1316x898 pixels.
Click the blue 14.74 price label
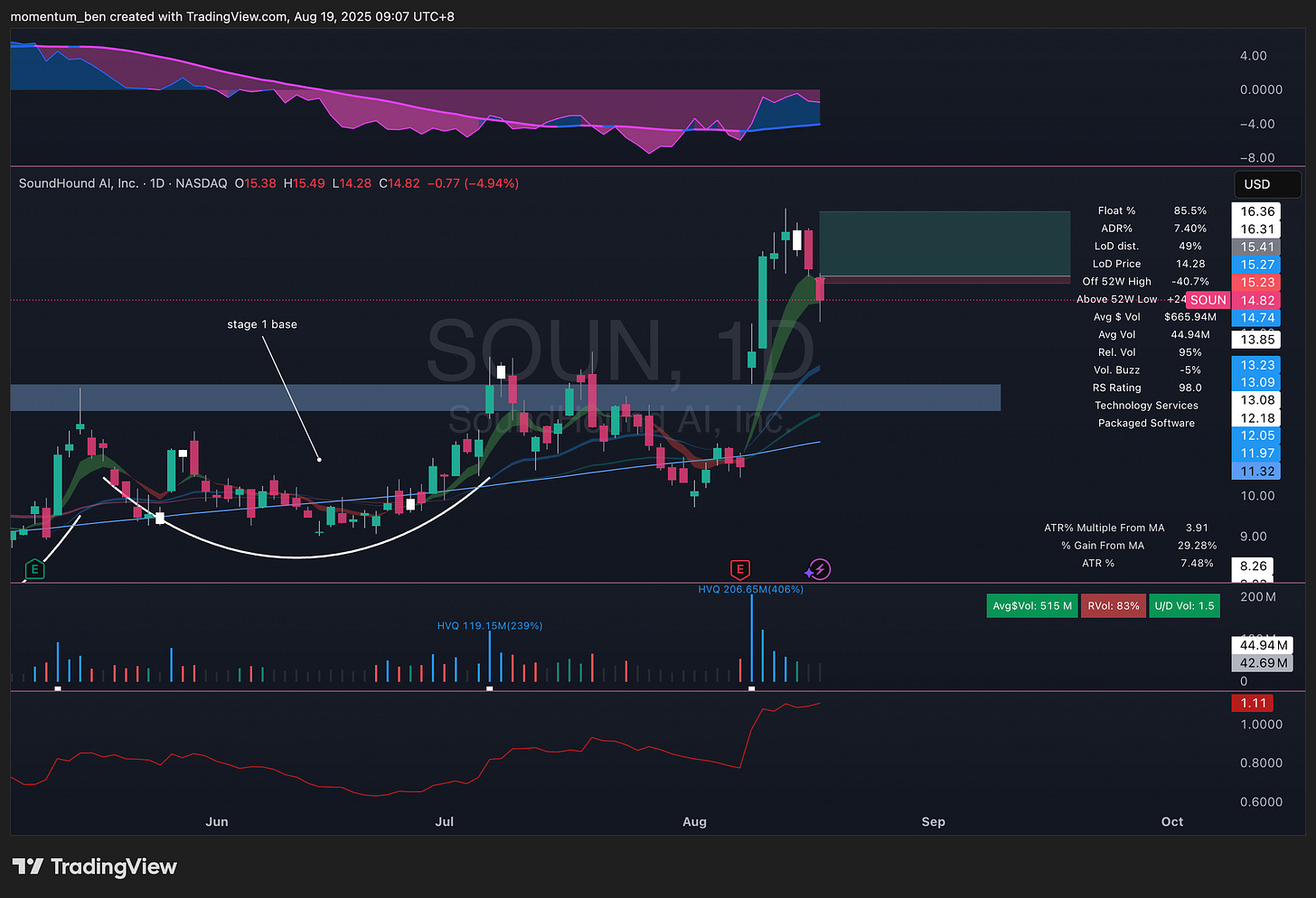tap(1257, 318)
